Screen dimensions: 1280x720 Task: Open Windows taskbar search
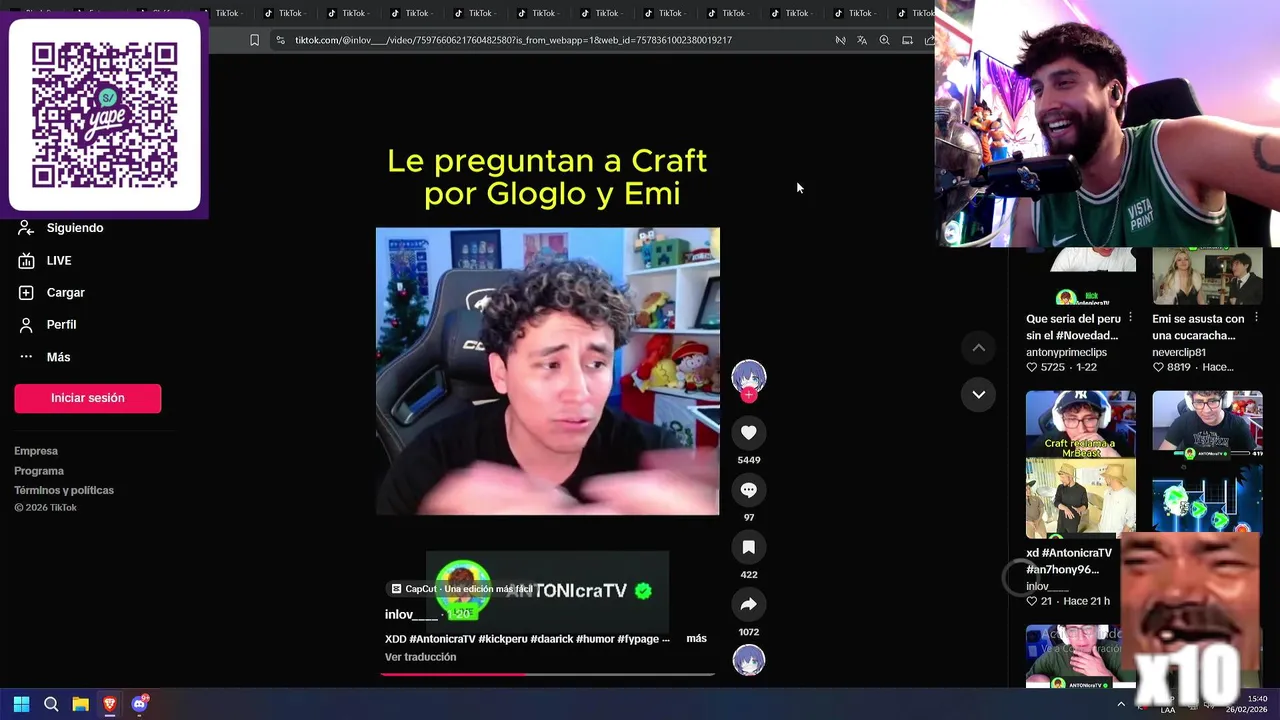51,704
